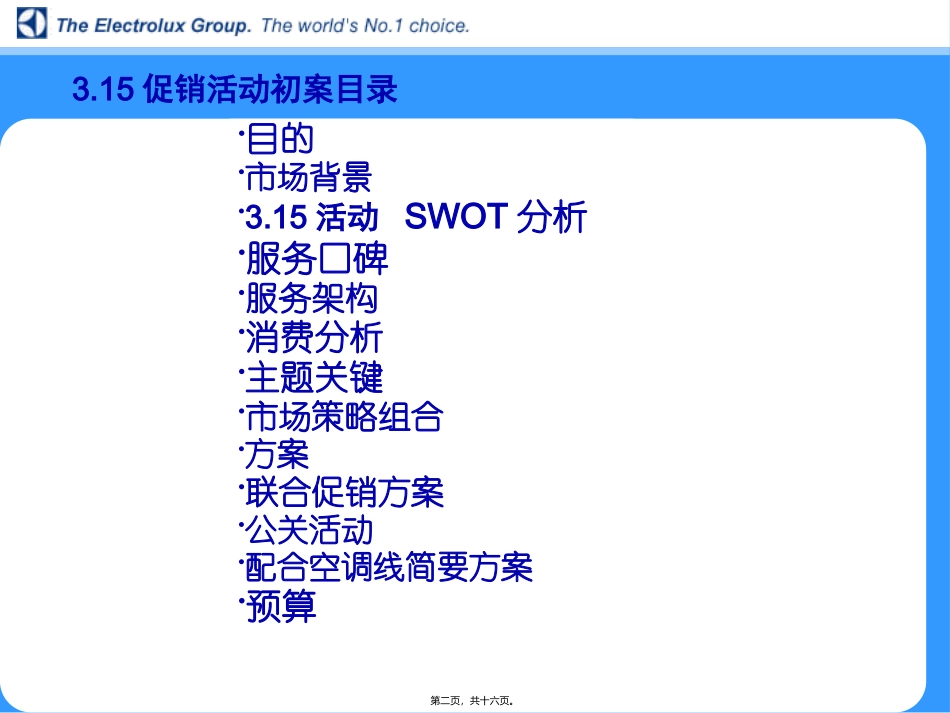The image size is (950, 713).
Task: Select the text "The Electrolux Group."
Action: point(154,25)
